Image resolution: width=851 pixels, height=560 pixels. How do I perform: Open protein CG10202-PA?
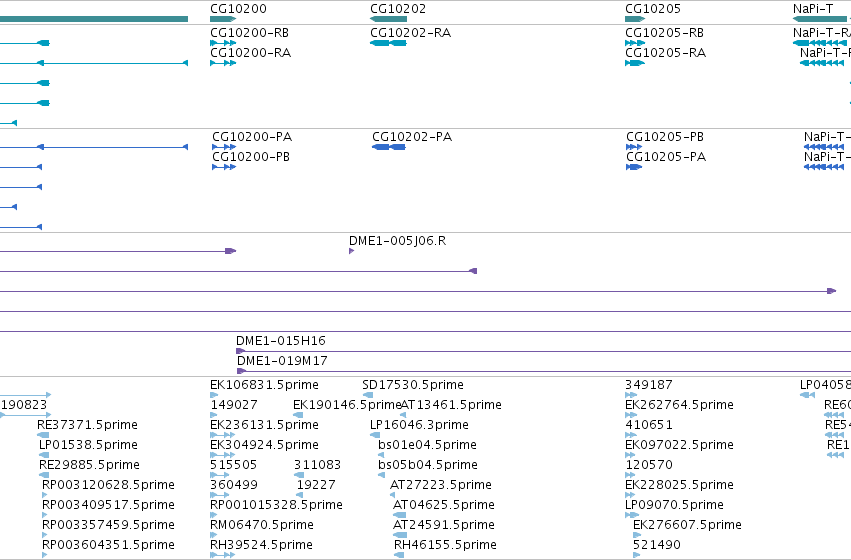pyautogui.click(x=412, y=137)
